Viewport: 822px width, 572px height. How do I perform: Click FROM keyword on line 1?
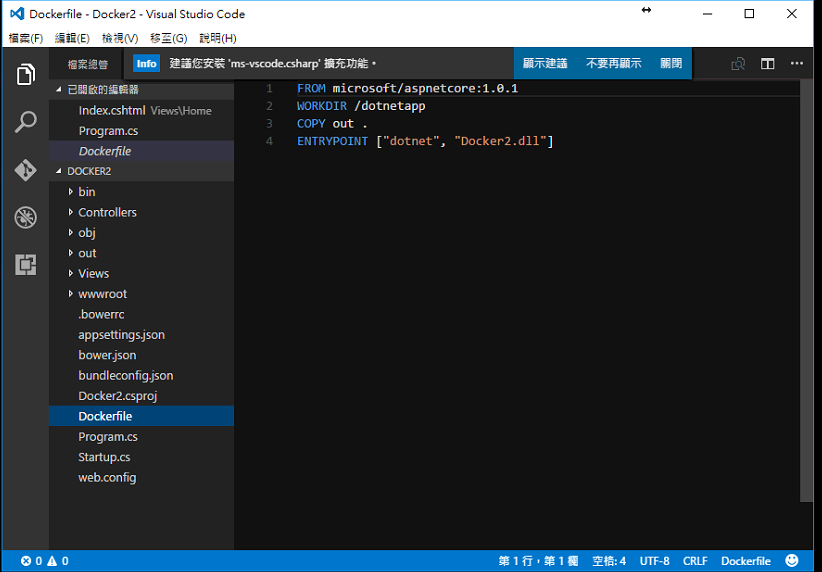(x=311, y=88)
